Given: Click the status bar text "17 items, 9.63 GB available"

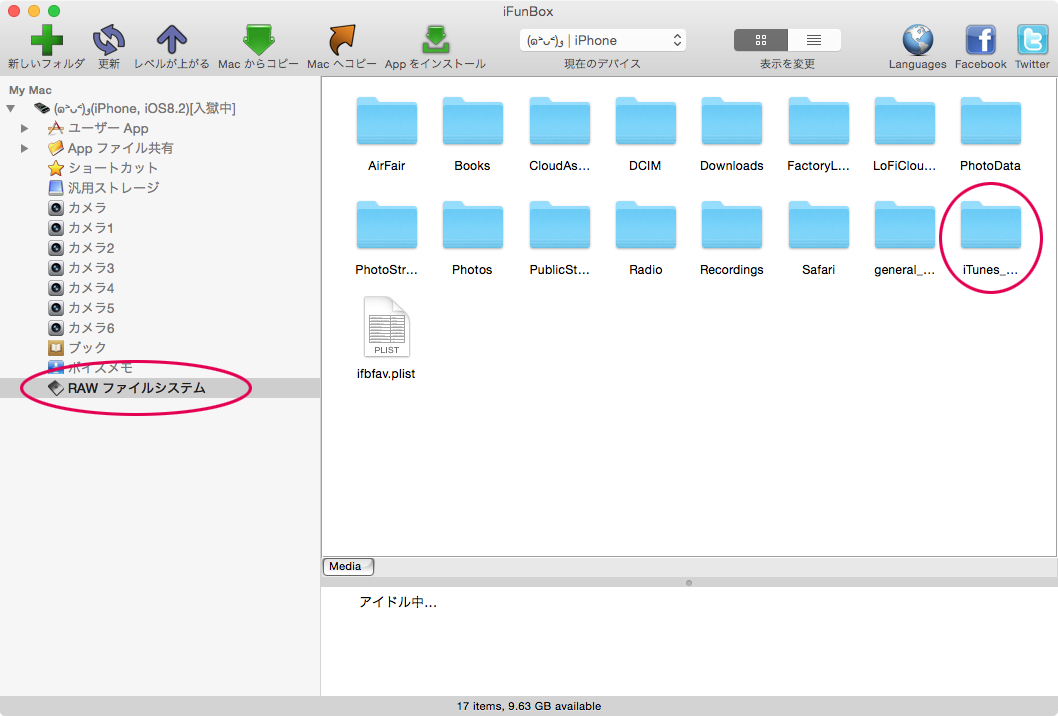Looking at the screenshot, I should pos(528,706).
